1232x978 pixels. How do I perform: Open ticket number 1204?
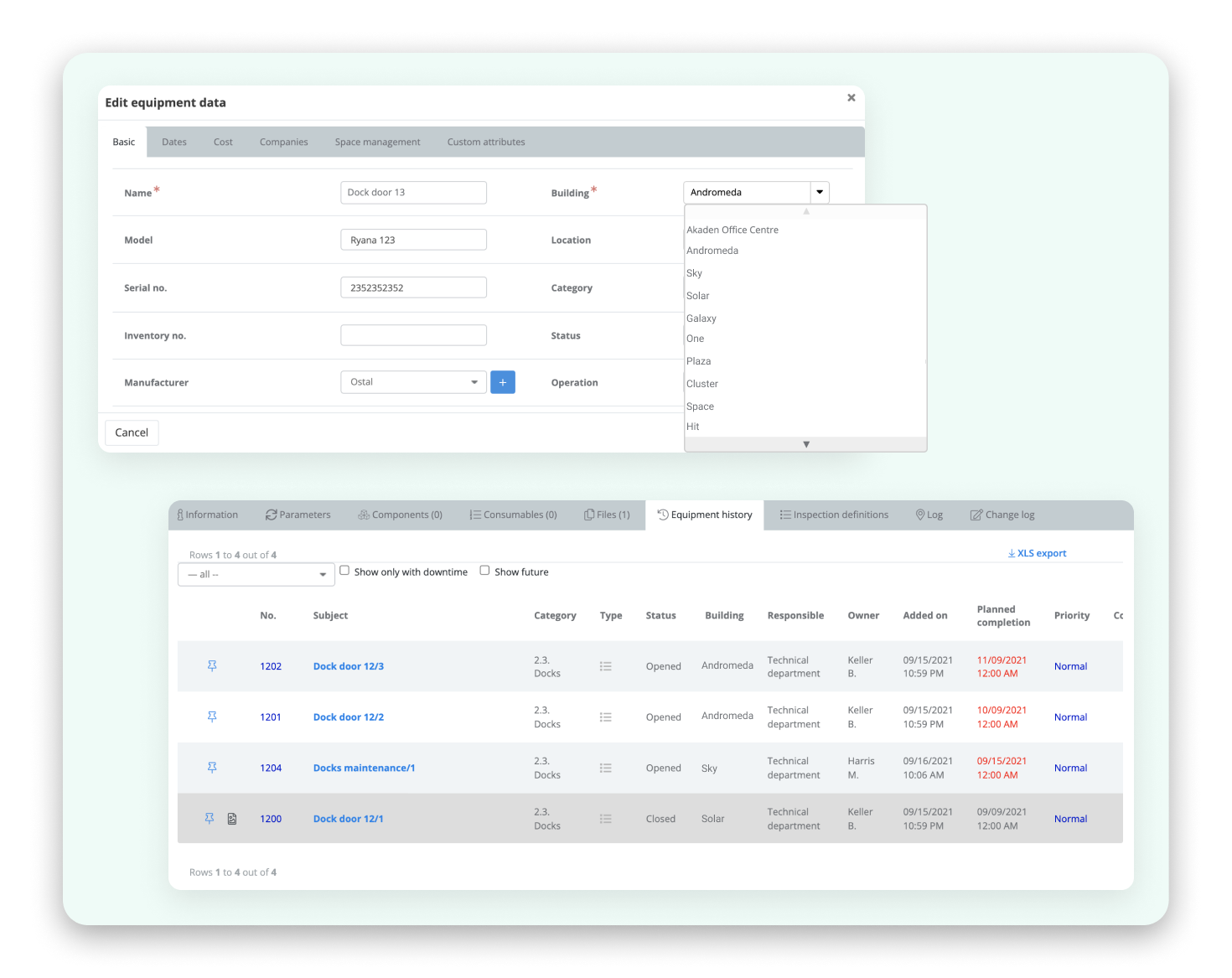pos(271,768)
